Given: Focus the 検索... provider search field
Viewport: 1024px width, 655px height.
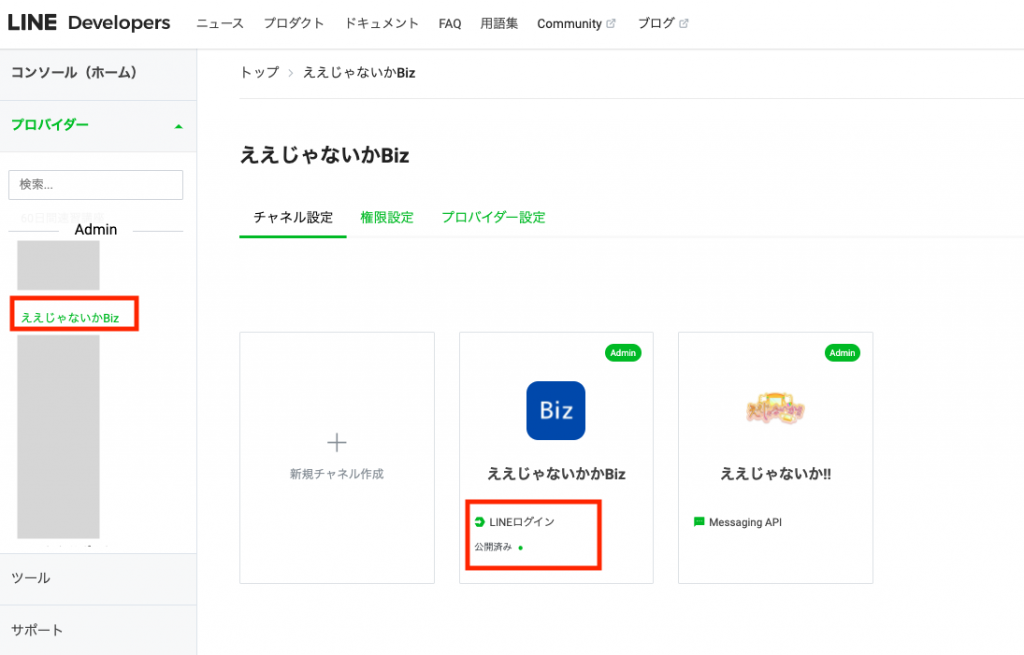Looking at the screenshot, I should (x=95, y=185).
